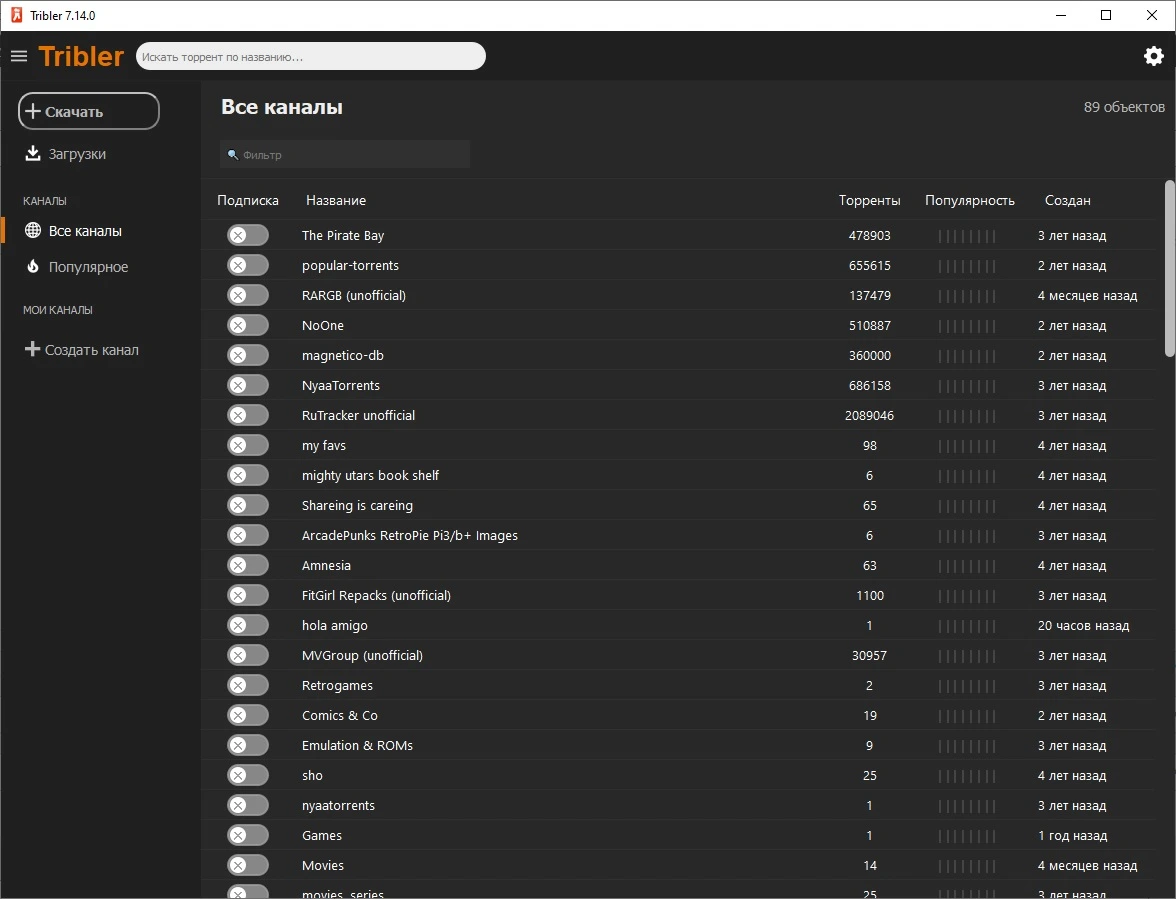The width and height of the screenshot is (1176, 899).
Task: Subscribe to the Movies channel
Action: coord(248,865)
